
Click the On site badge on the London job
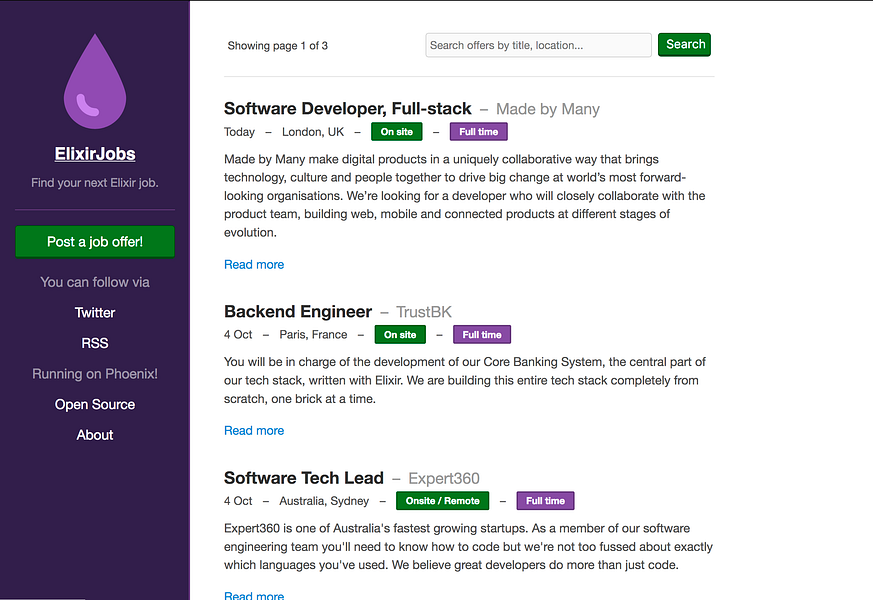(396, 131)
